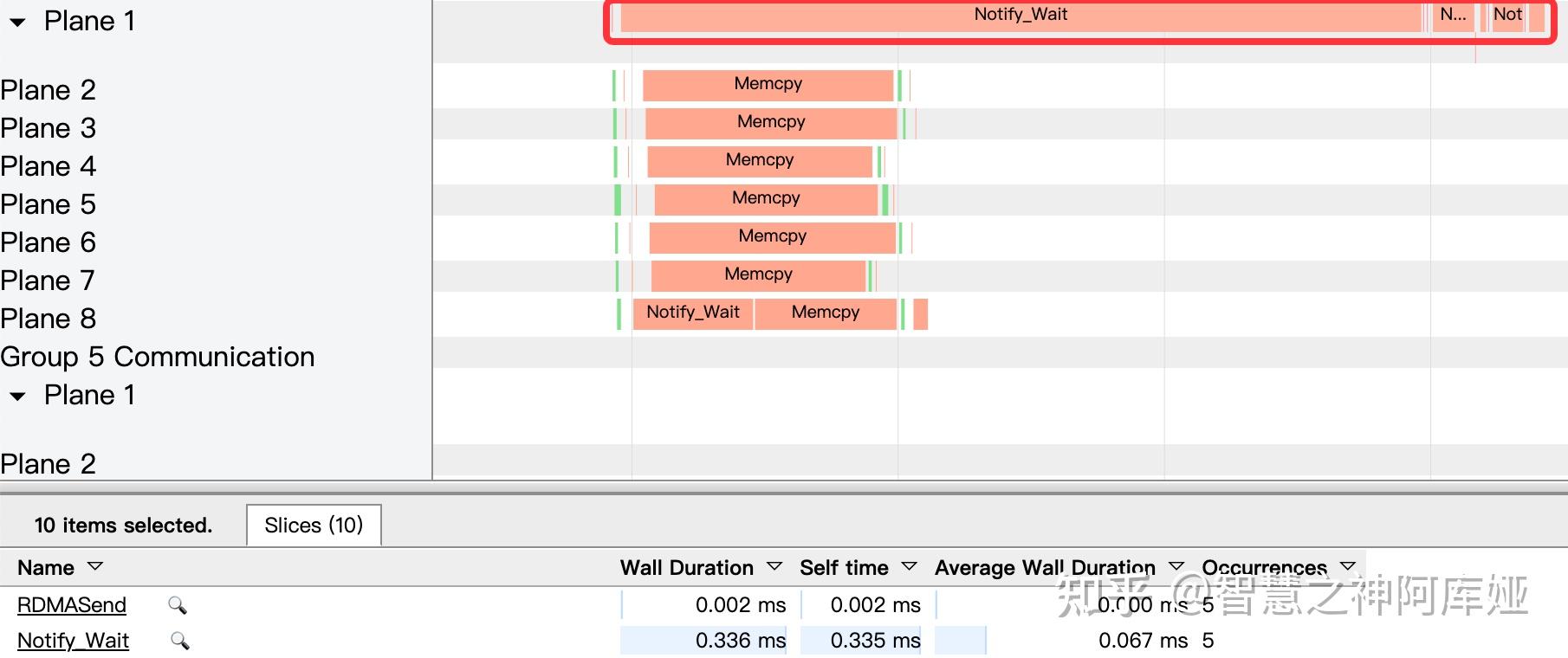This screenshot has height=658, width=1568.
Task: Open the RDMASend link in the table
Action: point(72,605)
